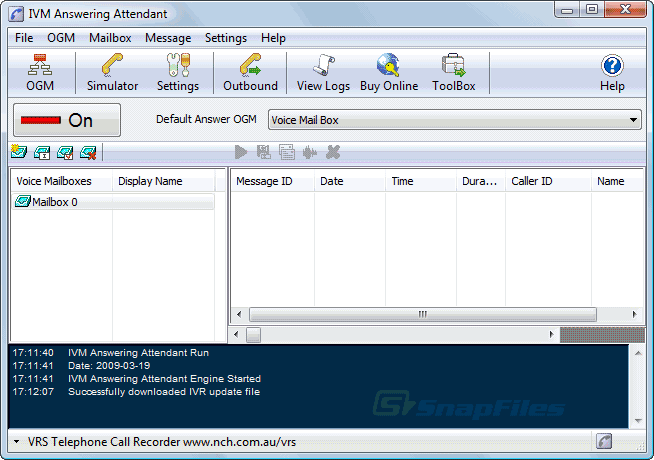Play the selected message

click(241, 152)
